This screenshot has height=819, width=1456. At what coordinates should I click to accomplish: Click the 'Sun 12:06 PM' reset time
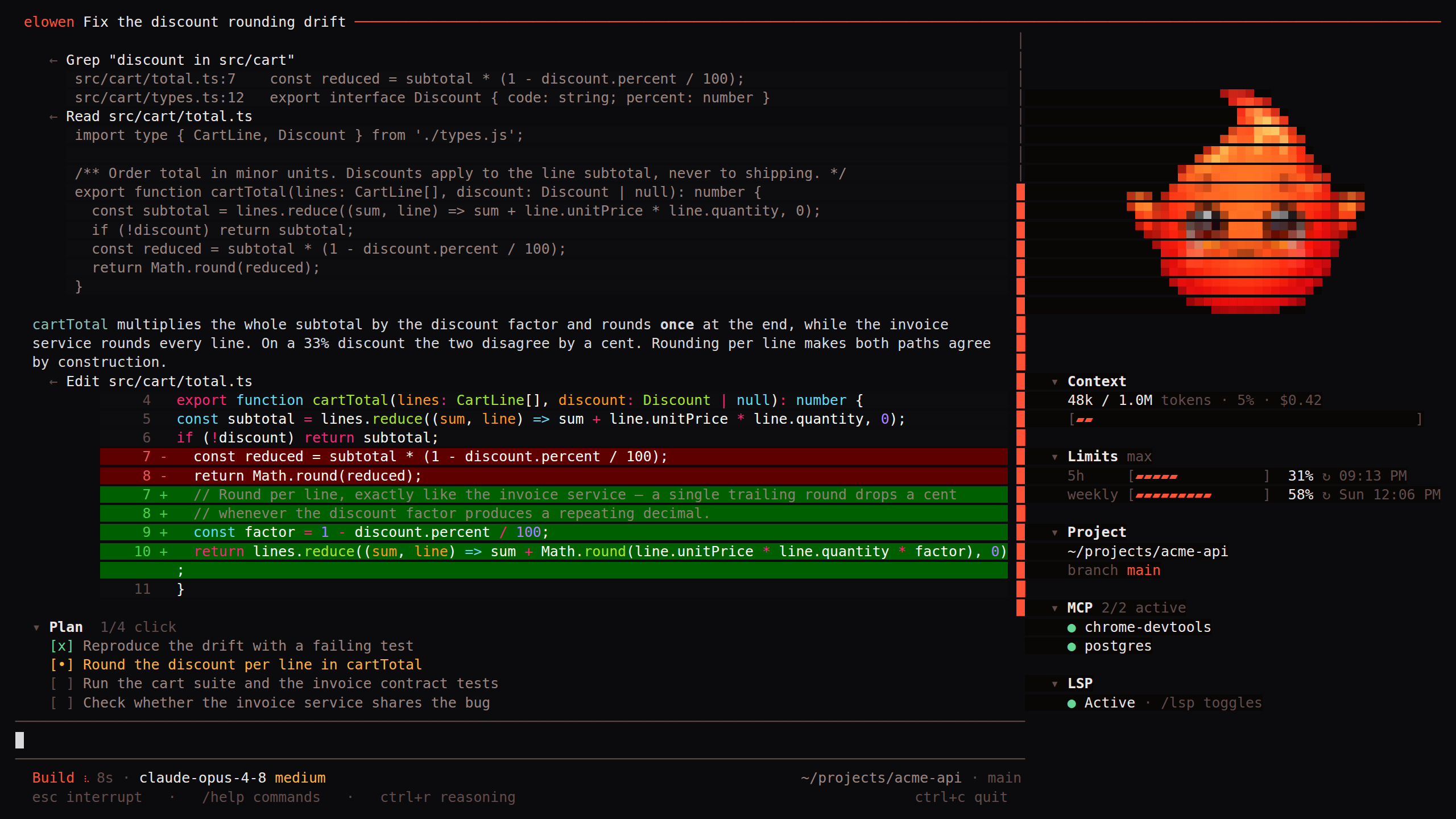tap(1390, 495)
